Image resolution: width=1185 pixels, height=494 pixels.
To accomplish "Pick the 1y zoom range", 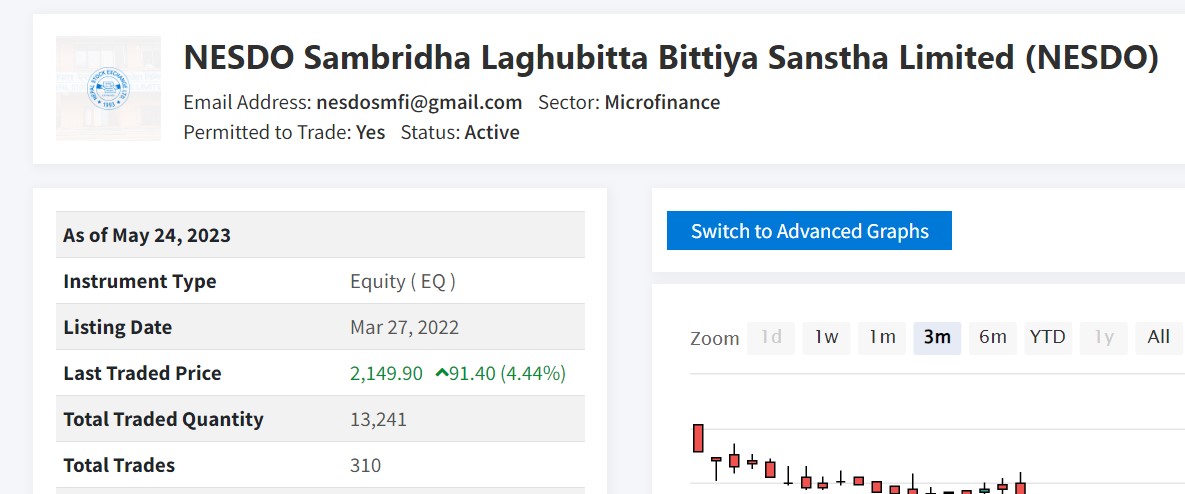I will tap(1104, 337).
